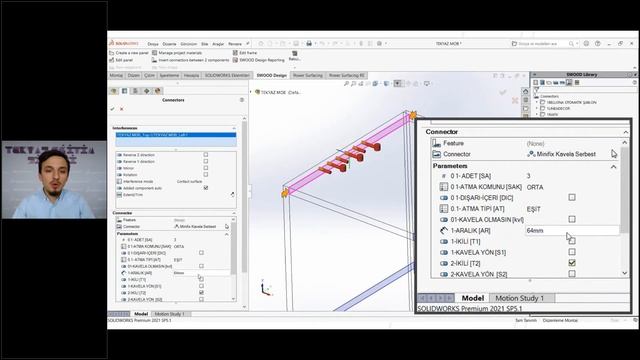Click SWOOD Library filter funnel icon
Screen dimensions: 640x360
[536, 89]
